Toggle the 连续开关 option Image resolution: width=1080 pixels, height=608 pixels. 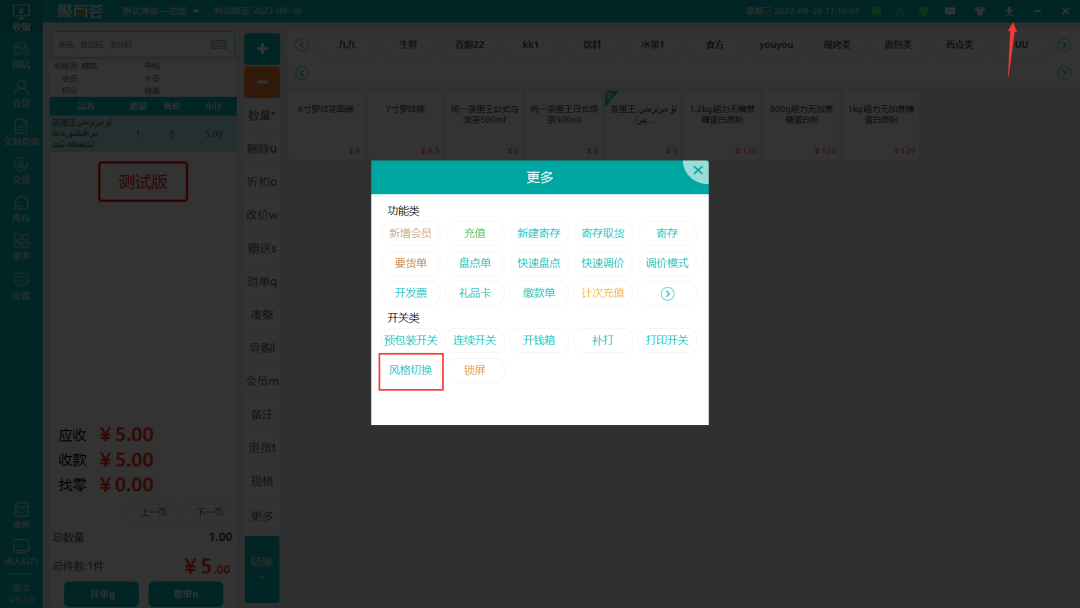tap(475, 340)
